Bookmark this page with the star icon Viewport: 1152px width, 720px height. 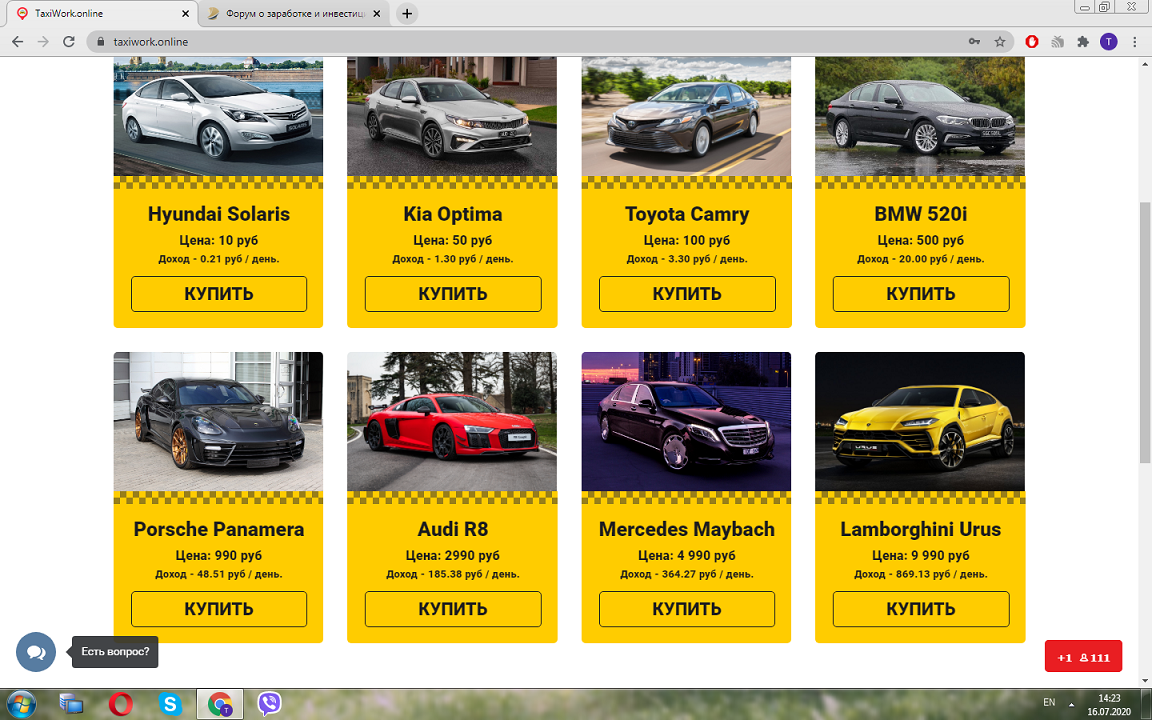(1000, 42)
